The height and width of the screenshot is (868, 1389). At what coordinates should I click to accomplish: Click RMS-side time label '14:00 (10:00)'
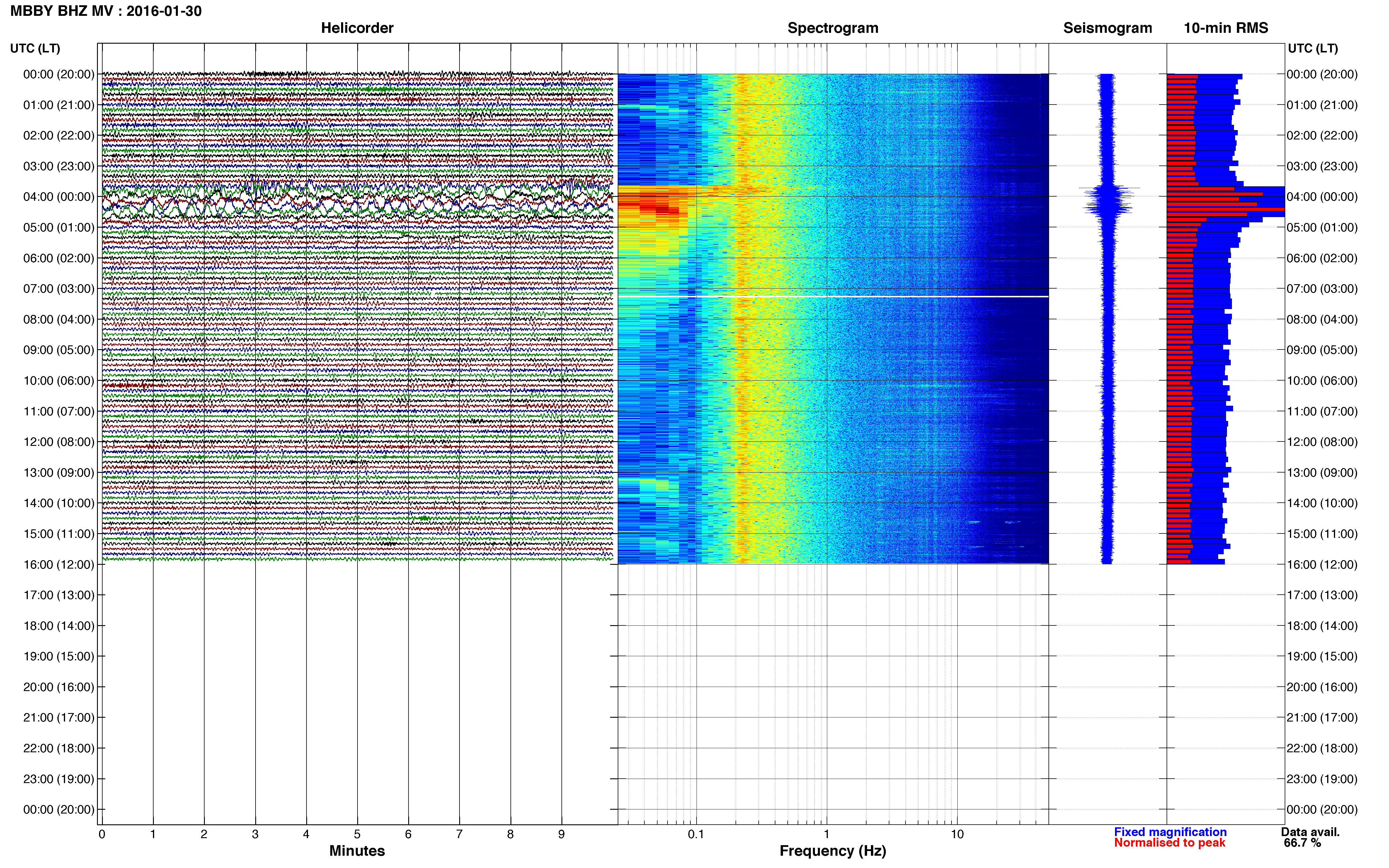click(x=1322, y=504)
